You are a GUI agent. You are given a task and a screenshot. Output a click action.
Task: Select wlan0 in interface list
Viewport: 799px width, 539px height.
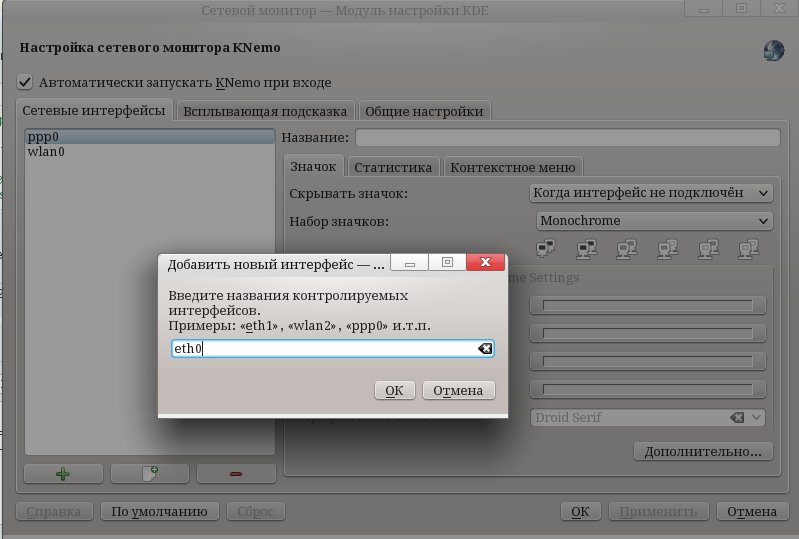150,151
